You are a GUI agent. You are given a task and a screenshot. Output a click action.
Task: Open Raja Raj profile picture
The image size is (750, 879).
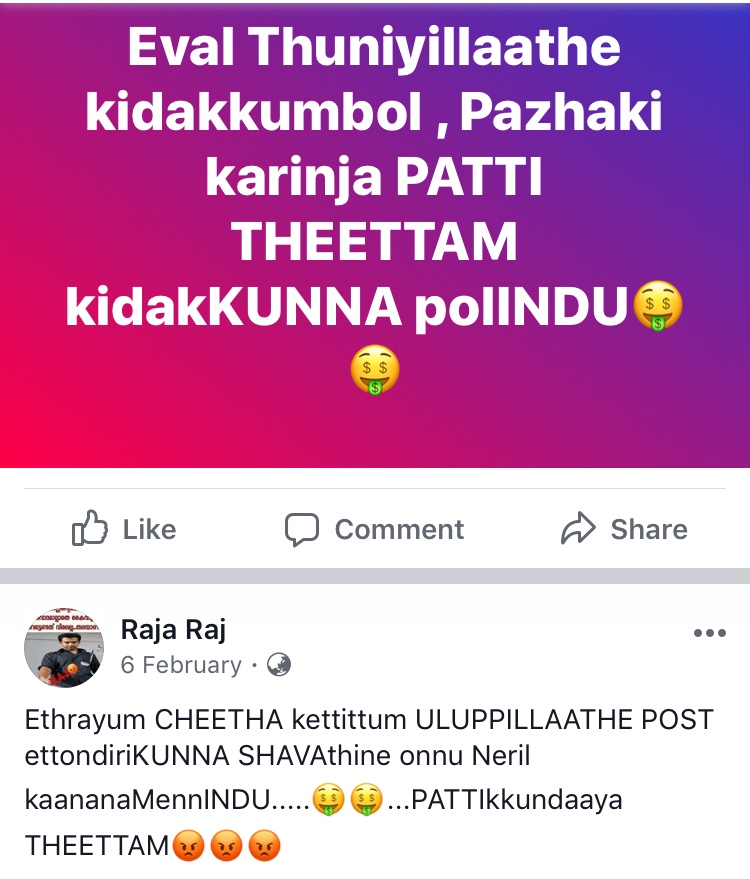pos(64,647)
